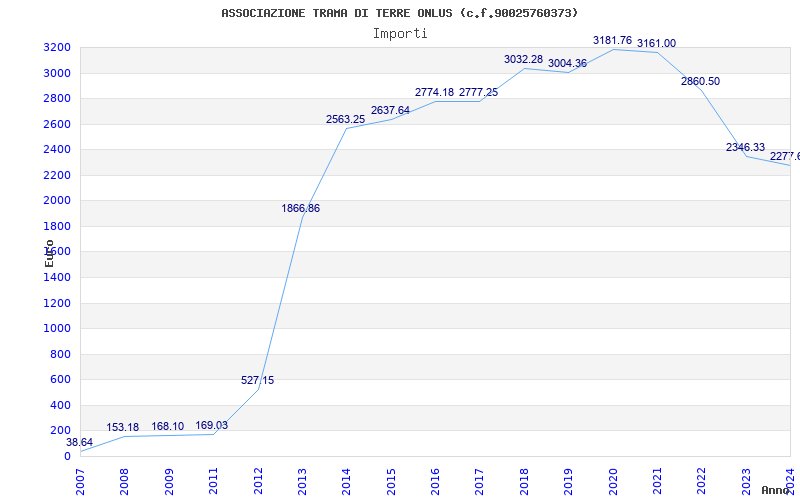Viewport: 800px width, 500px height.
Task: Select the 2346.33 data label
Action: (x=745, y=147)
